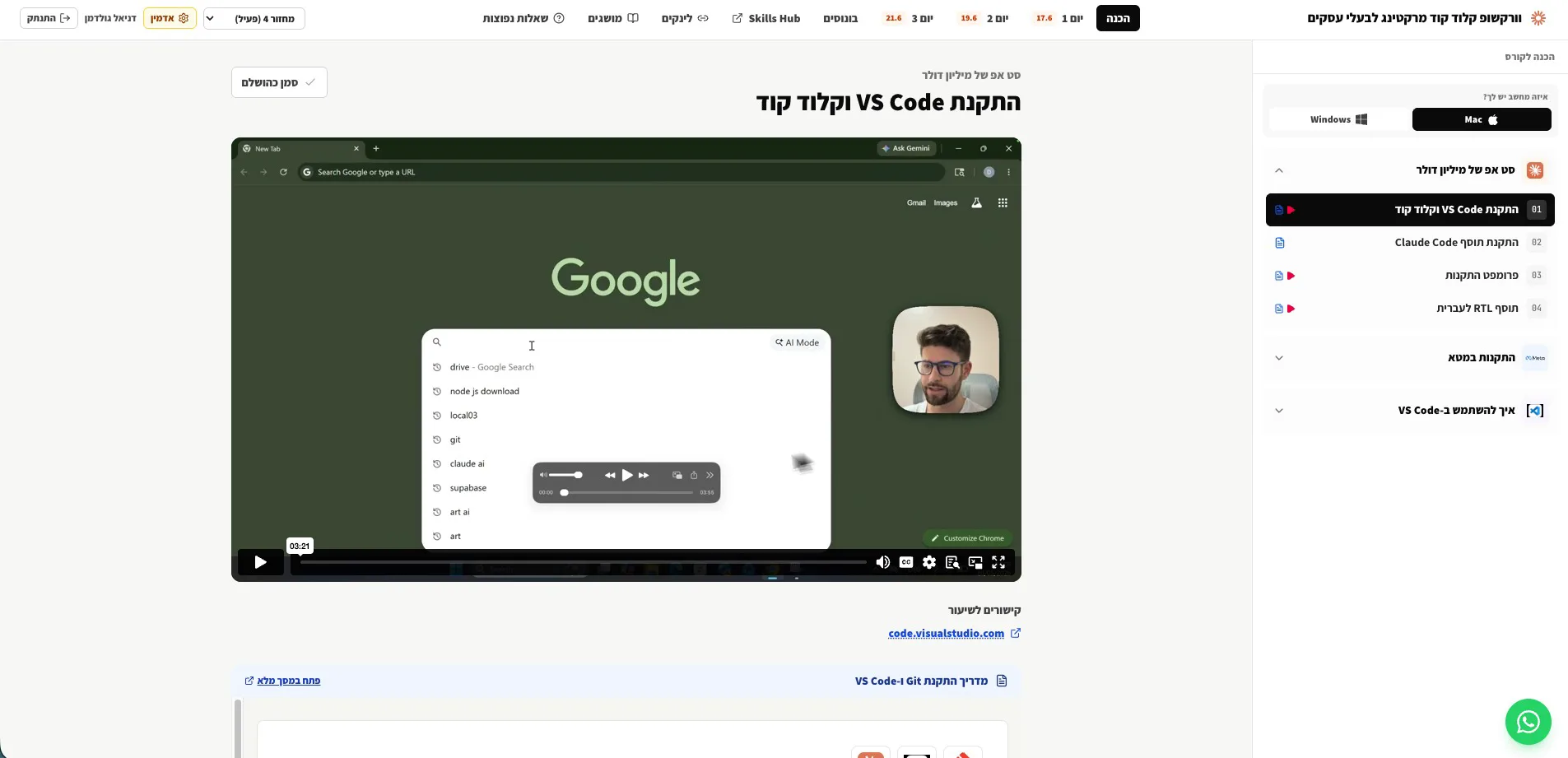Mute the video with the volume icon
The image size is (1568, 758).
(x=882, y=562)
